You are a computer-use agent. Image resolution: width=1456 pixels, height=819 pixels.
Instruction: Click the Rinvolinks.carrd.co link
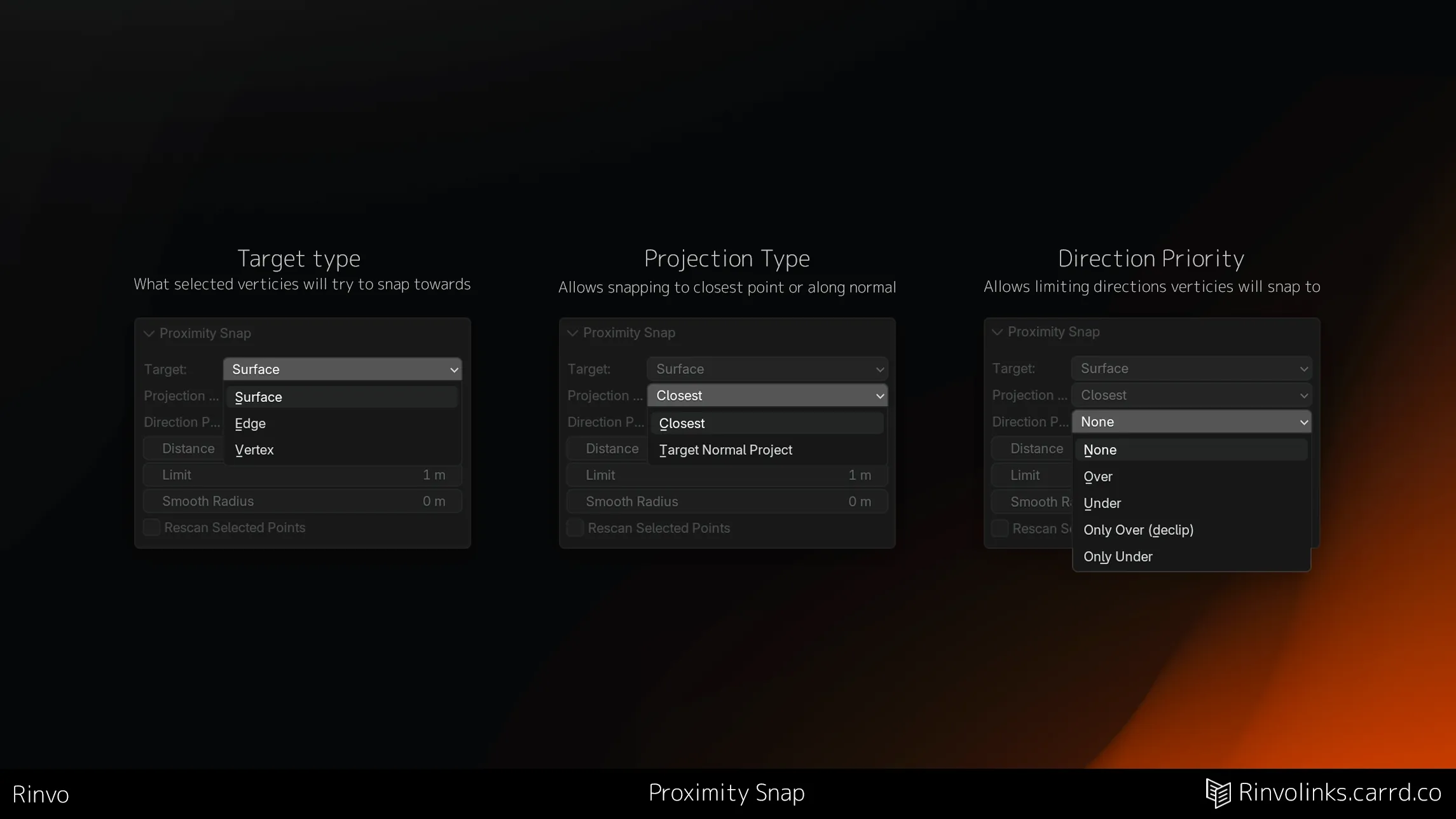(1340, 792)
